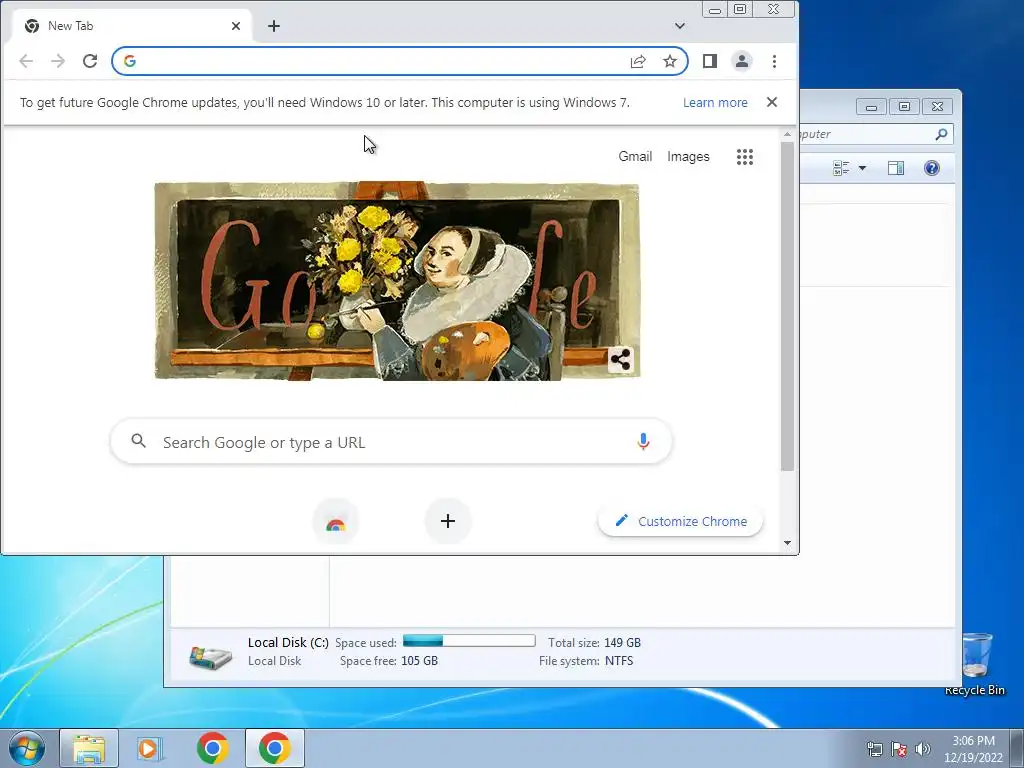Open Chrome's three-dot menu
This screenshot has height=768, width=1024.
775,61
